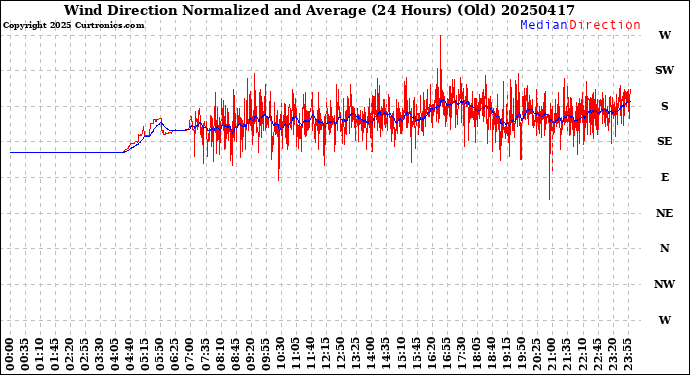Click the 17:30 time axis label
690x375 pixels.
click(x=461, y=354)
